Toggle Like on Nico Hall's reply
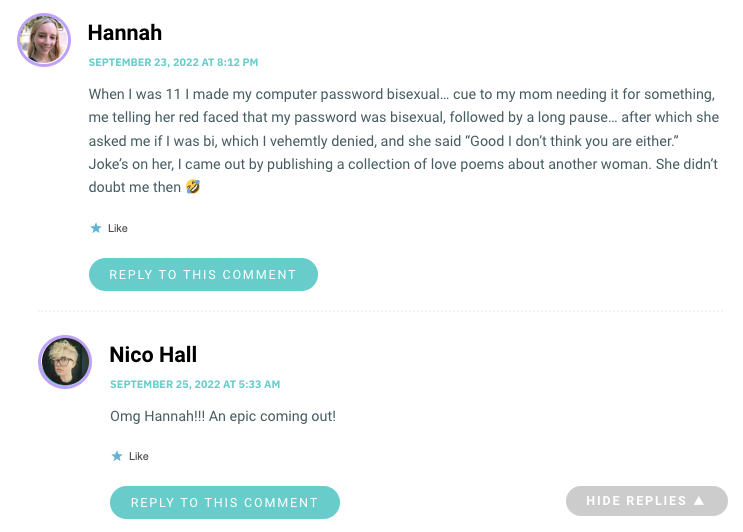Screen dimensions: 743x532 click(138, 456)
